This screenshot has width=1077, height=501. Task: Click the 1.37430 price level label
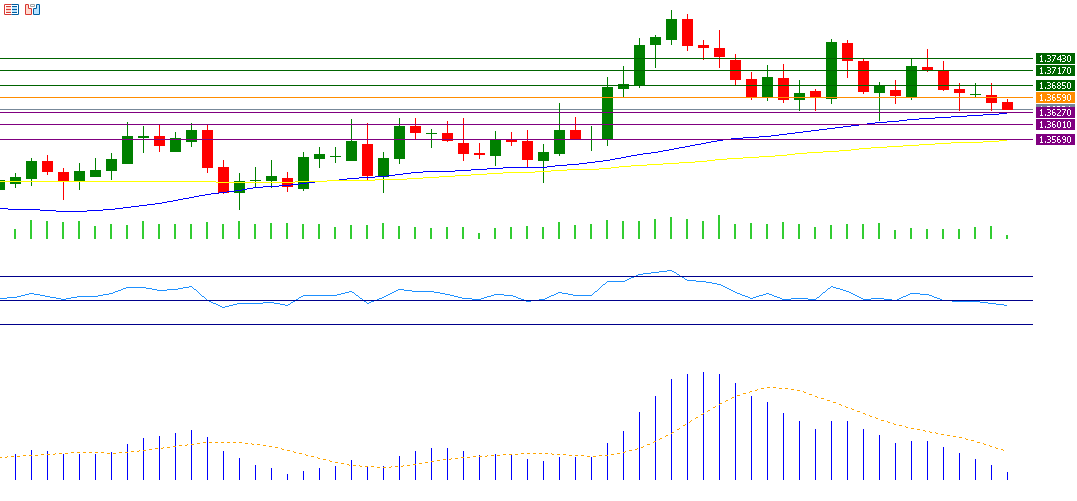pyautogui.click(x=1054, y=59)
